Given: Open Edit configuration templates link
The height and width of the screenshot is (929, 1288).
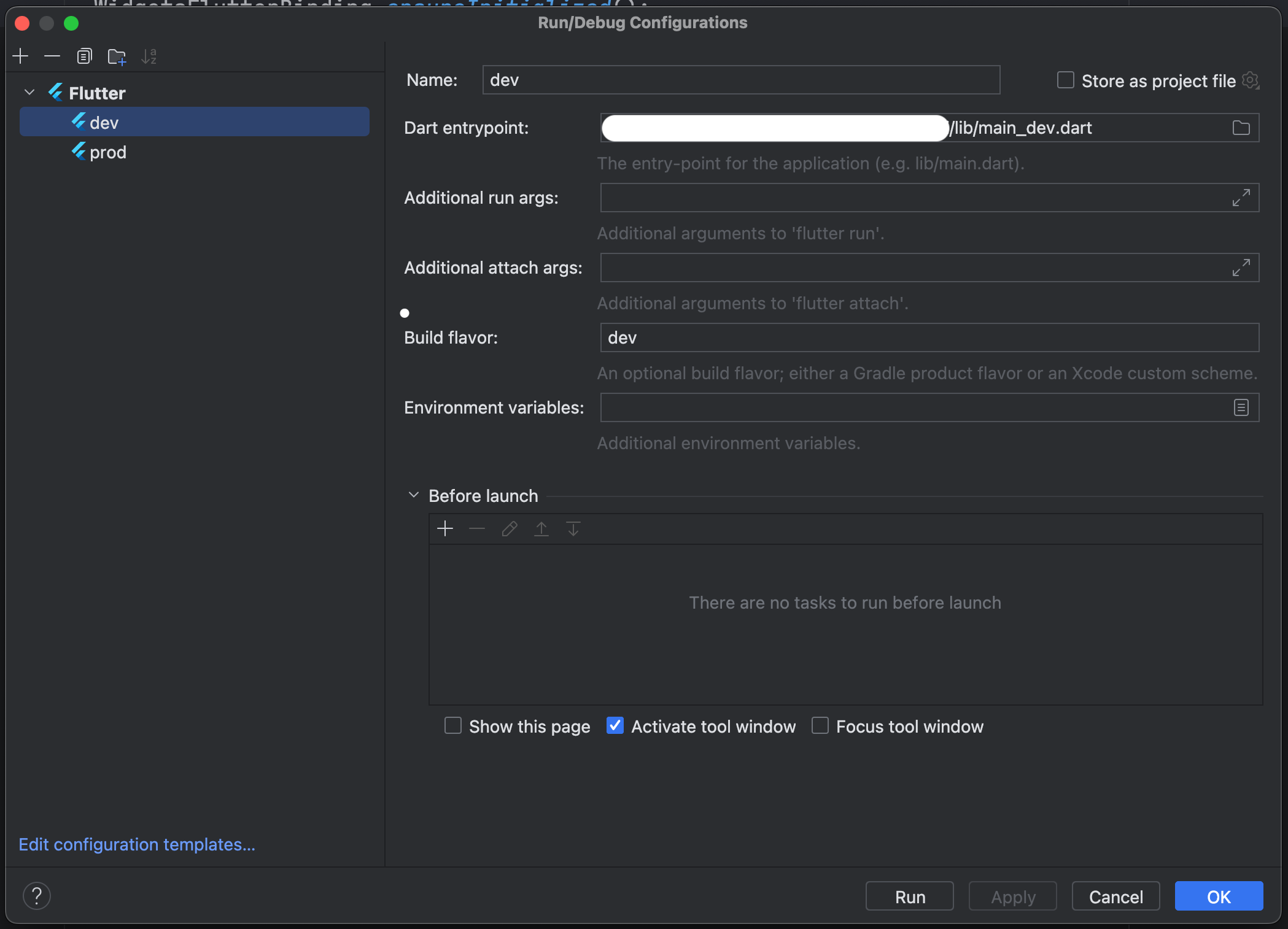Looking at the screenshot, I should [136, 844].
